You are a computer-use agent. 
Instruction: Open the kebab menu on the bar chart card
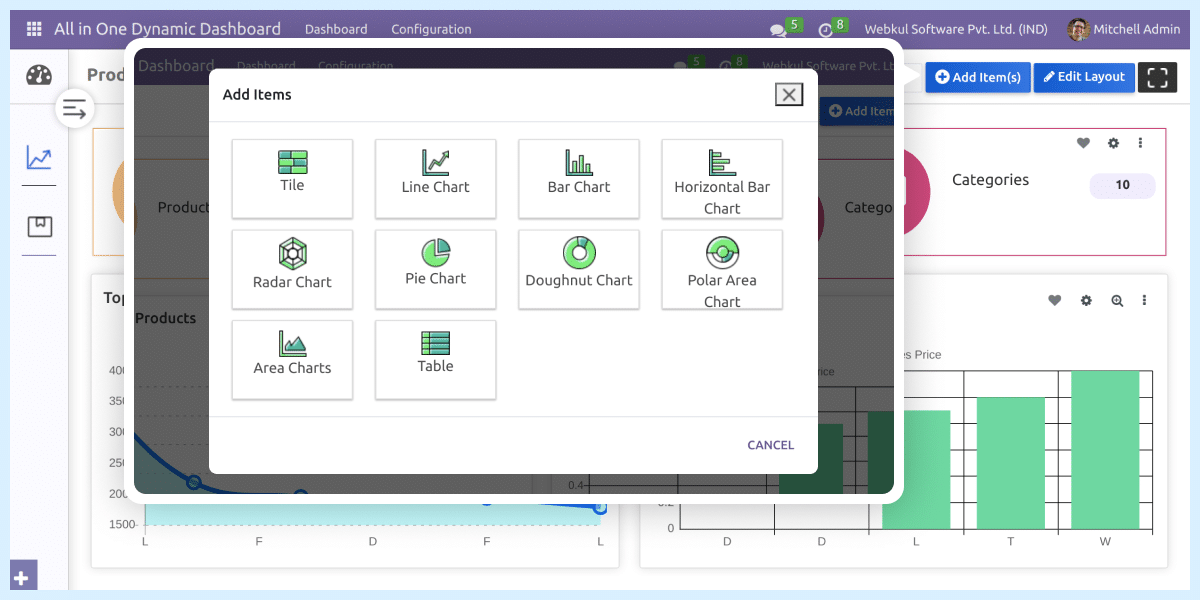[x=1144, y=299]
